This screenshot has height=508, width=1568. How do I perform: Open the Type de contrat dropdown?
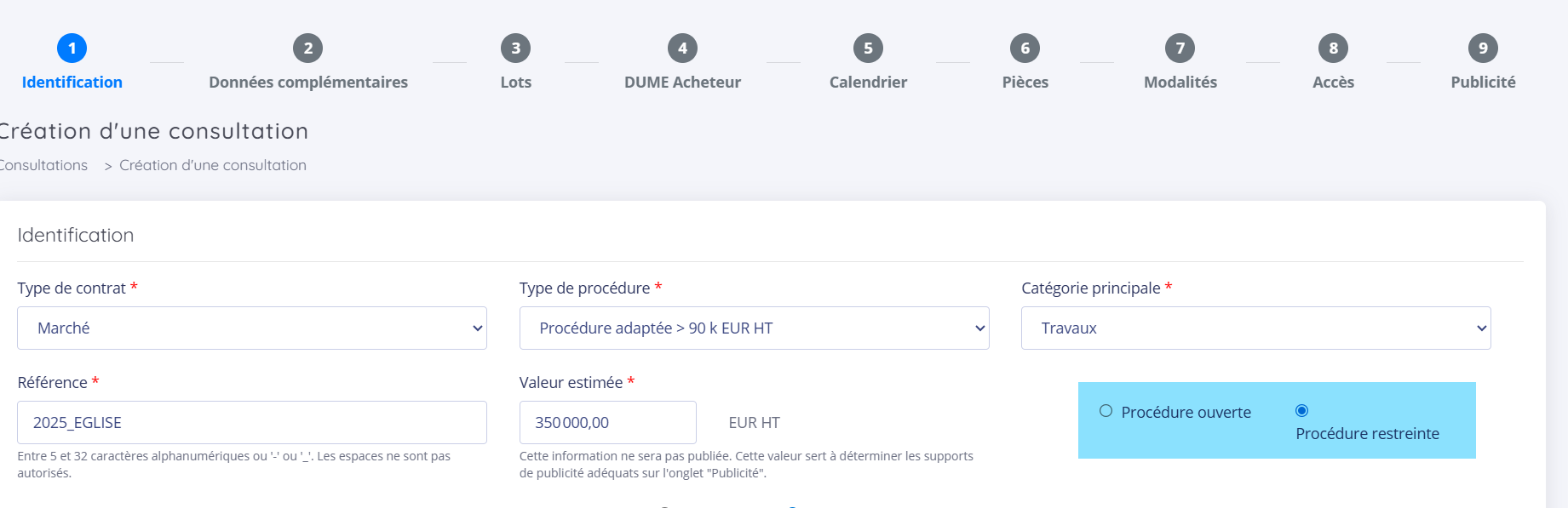[252, 328]
